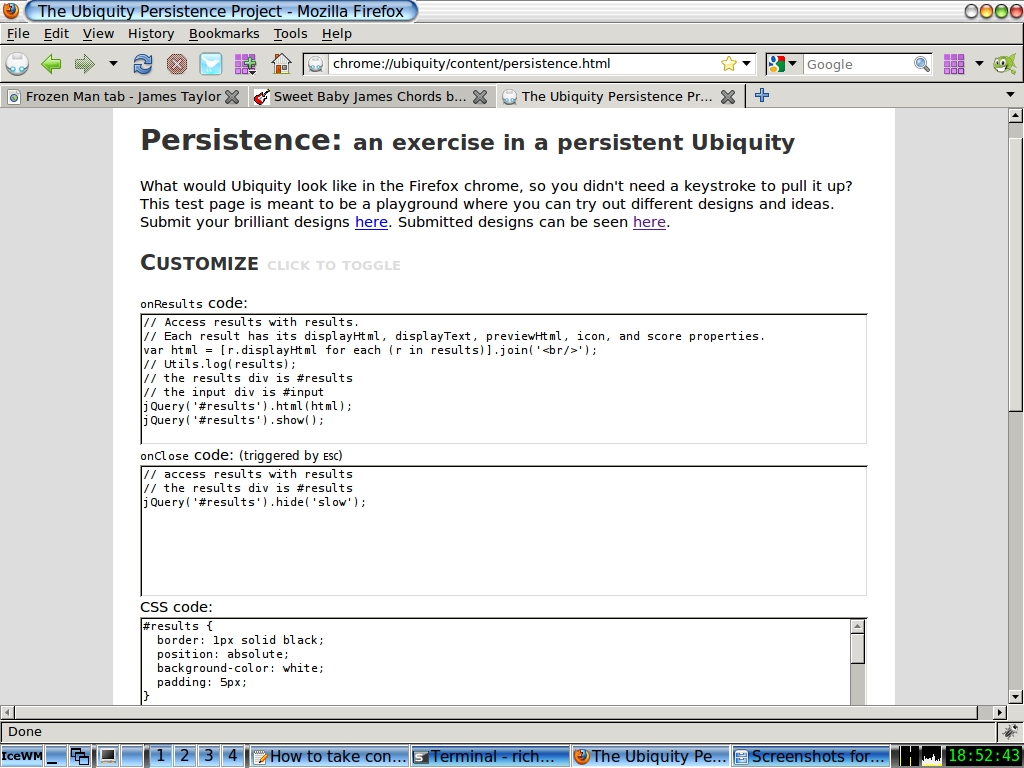Click the page vertical scrollbar down arrow
Viewport: 1024px width, 768px height.
click(x=1015, y=697)
